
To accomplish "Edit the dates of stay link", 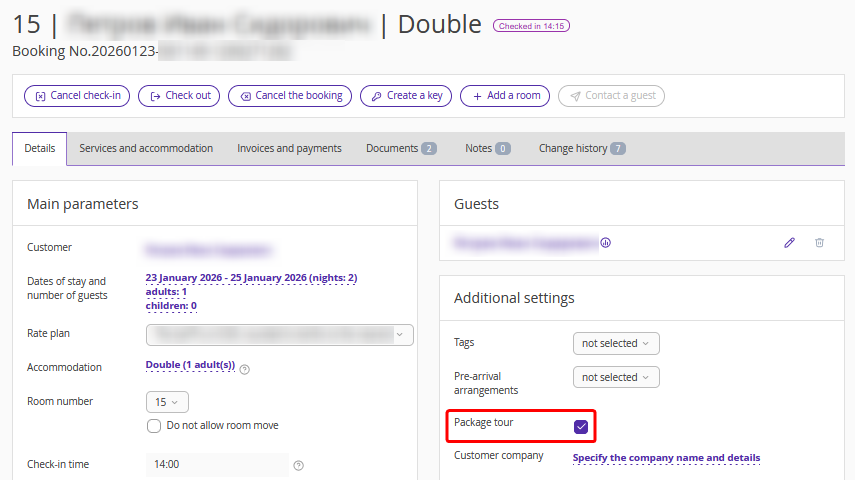I will 251,278.
